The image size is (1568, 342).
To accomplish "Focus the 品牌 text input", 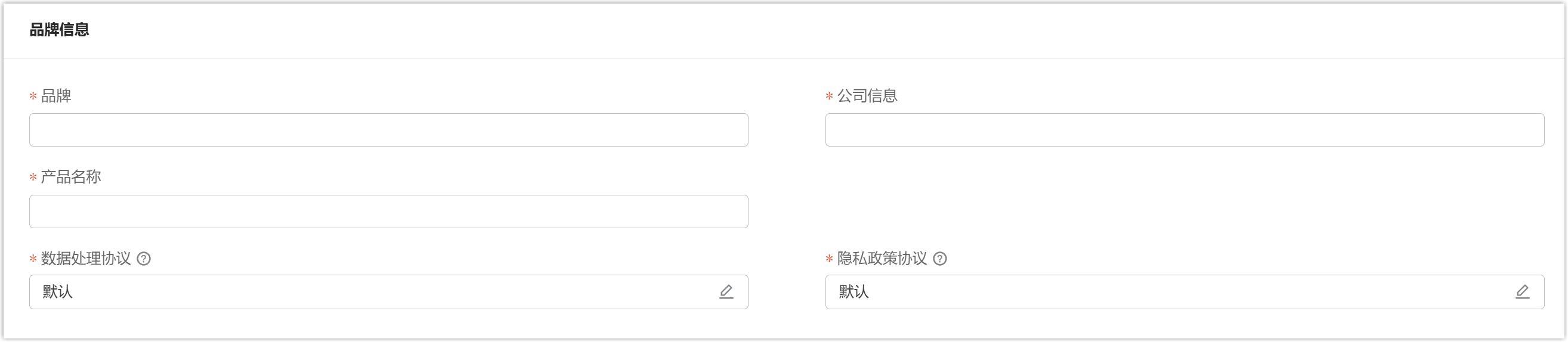I will (388, 130).
